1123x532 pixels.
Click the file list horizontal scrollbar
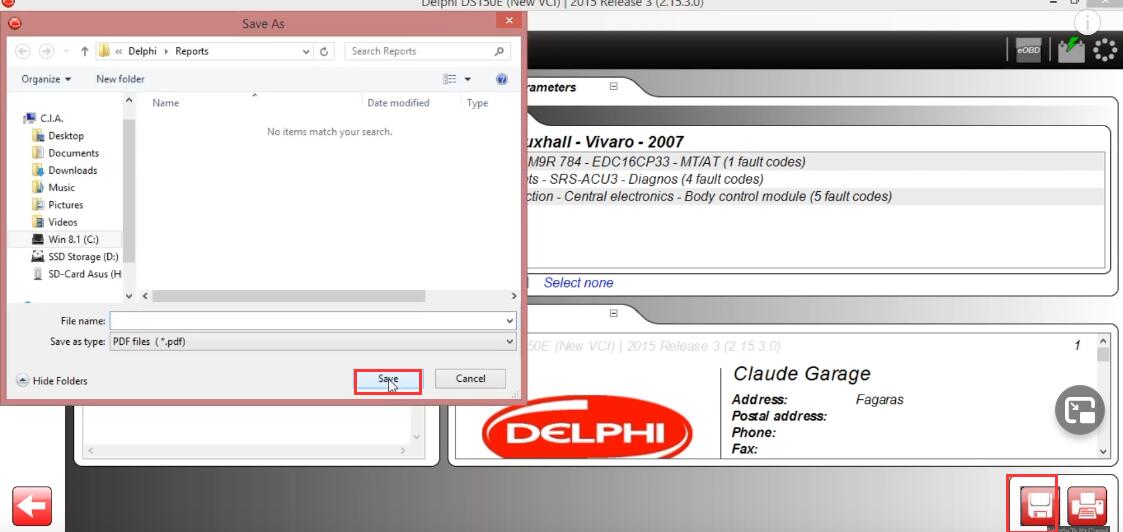289,296
